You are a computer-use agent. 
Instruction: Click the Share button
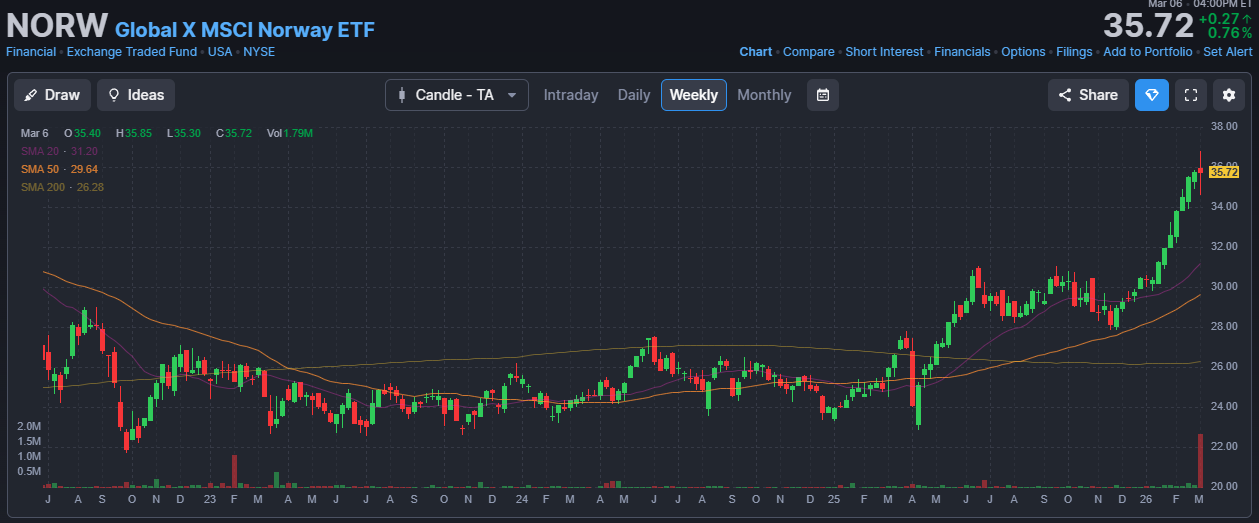(x=1088, y=95)
